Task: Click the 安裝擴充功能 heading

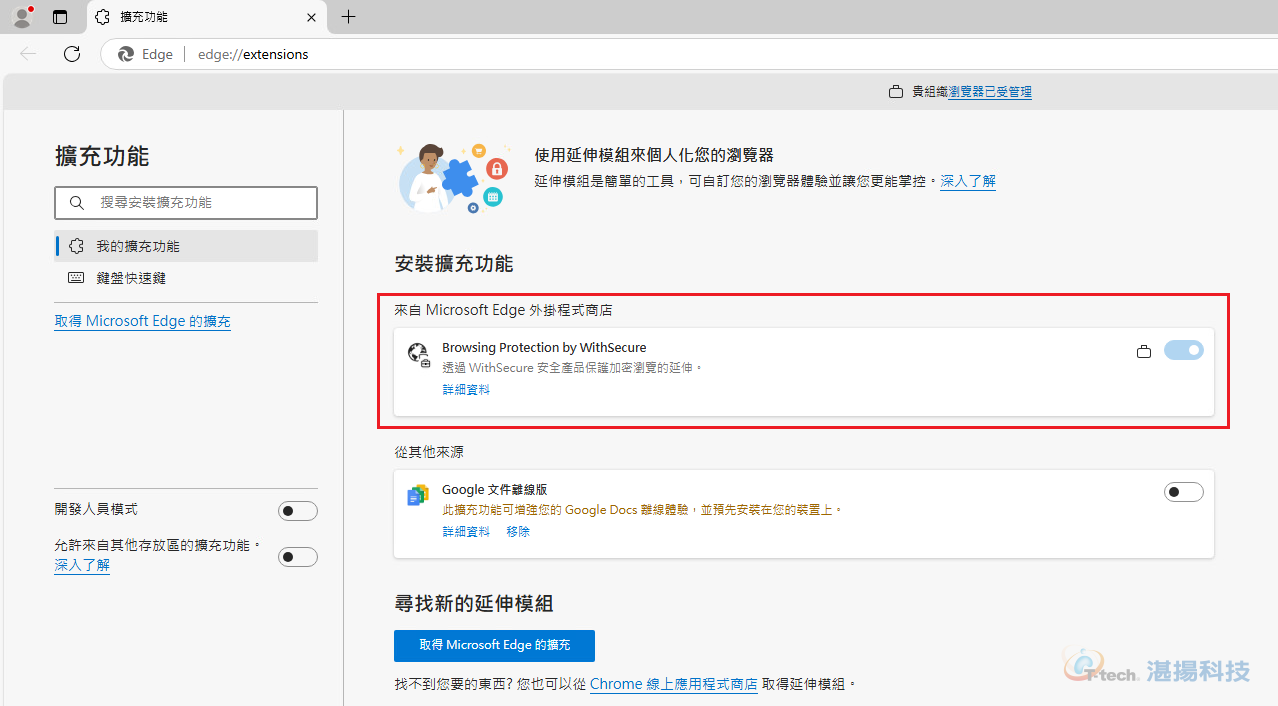Action: (454, 264)
